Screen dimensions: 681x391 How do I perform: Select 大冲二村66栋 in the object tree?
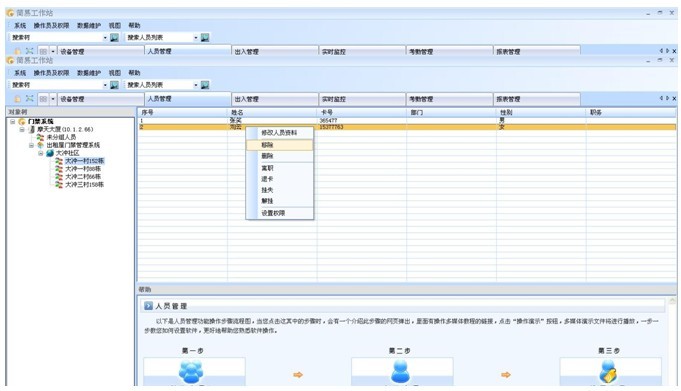pos(83,177)
